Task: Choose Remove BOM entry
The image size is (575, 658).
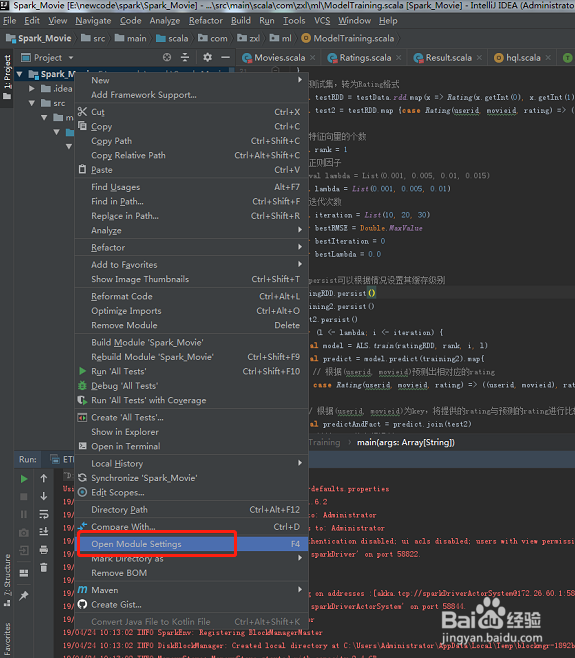Action: pos(191,573)
